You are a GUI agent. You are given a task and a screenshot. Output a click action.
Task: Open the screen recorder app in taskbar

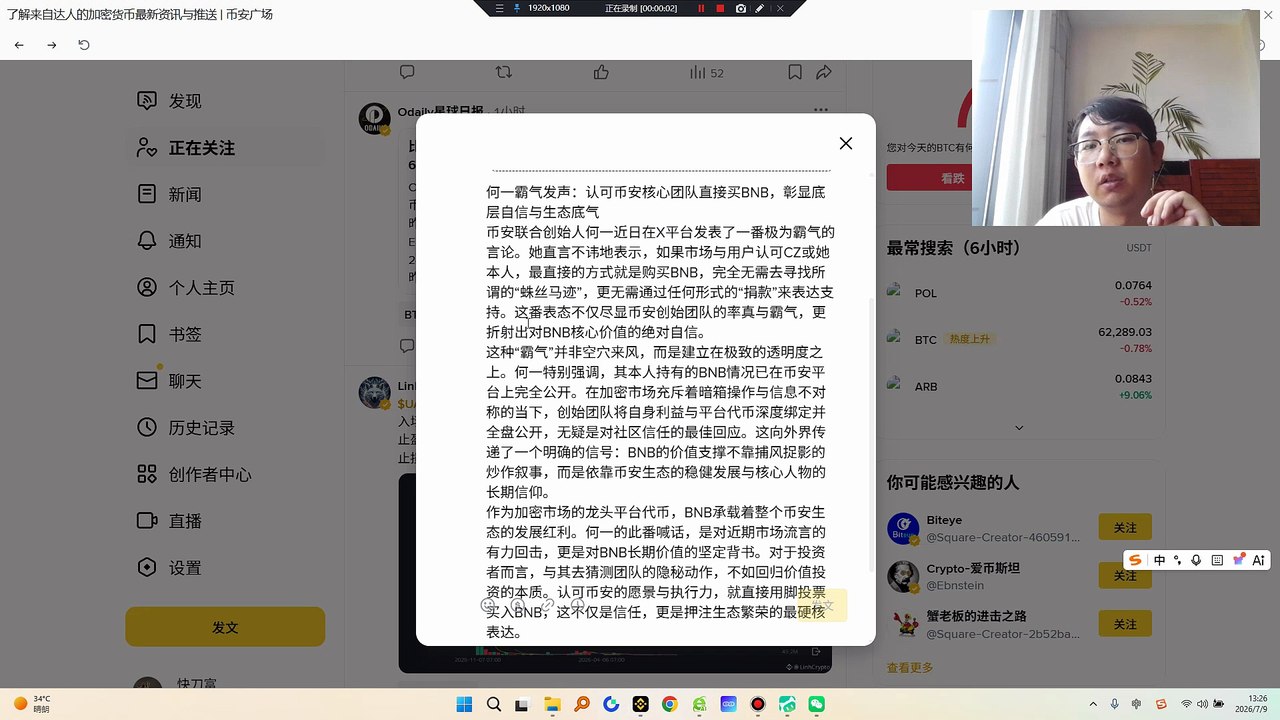tap(758, 704)
